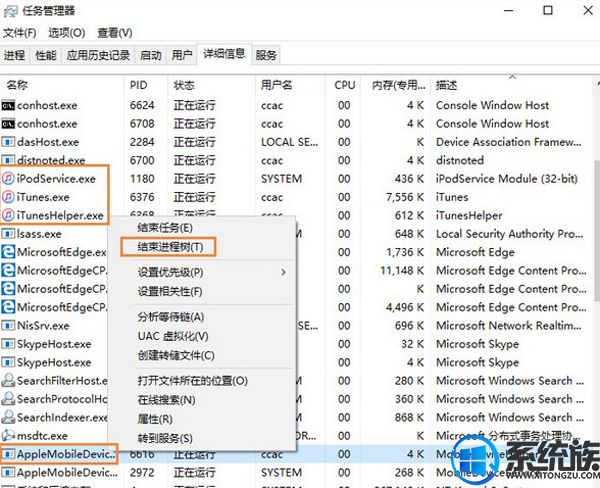The image size is (600, 488).
Task: Switch to the 服务 tab
Action: pos(266,55)
